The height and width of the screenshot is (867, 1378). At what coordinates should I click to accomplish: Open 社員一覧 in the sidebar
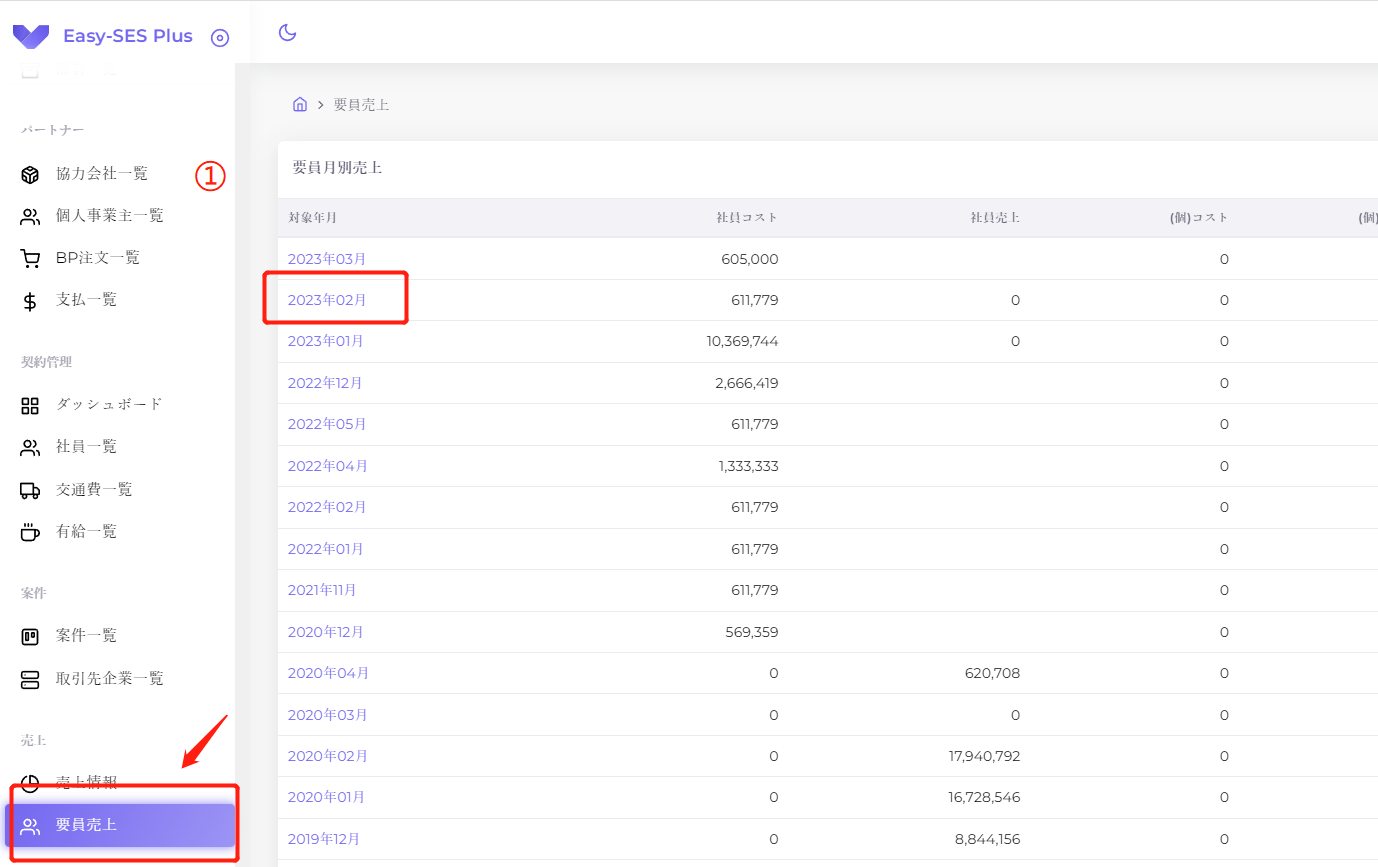[86, 447]
